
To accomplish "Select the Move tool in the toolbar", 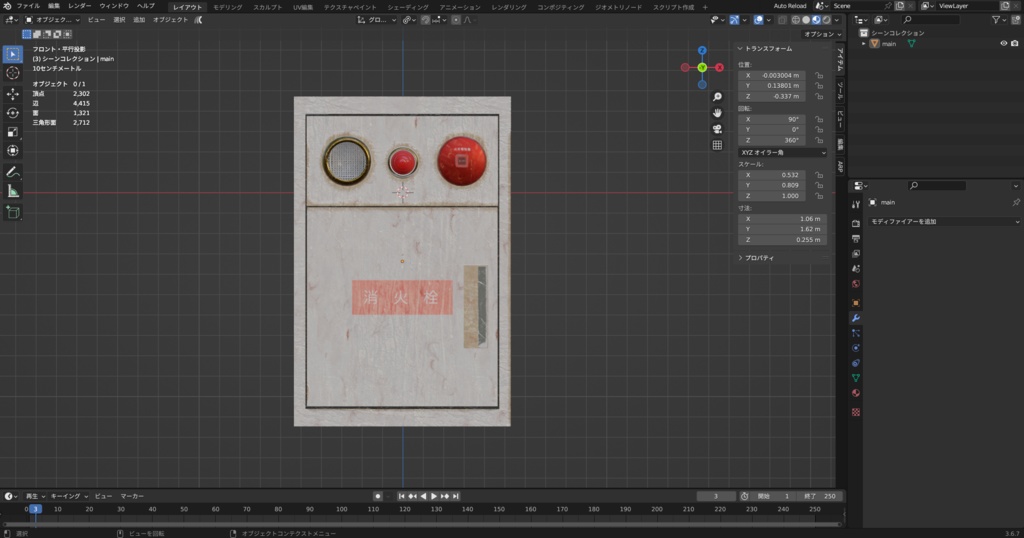I will tap(13, 93).
